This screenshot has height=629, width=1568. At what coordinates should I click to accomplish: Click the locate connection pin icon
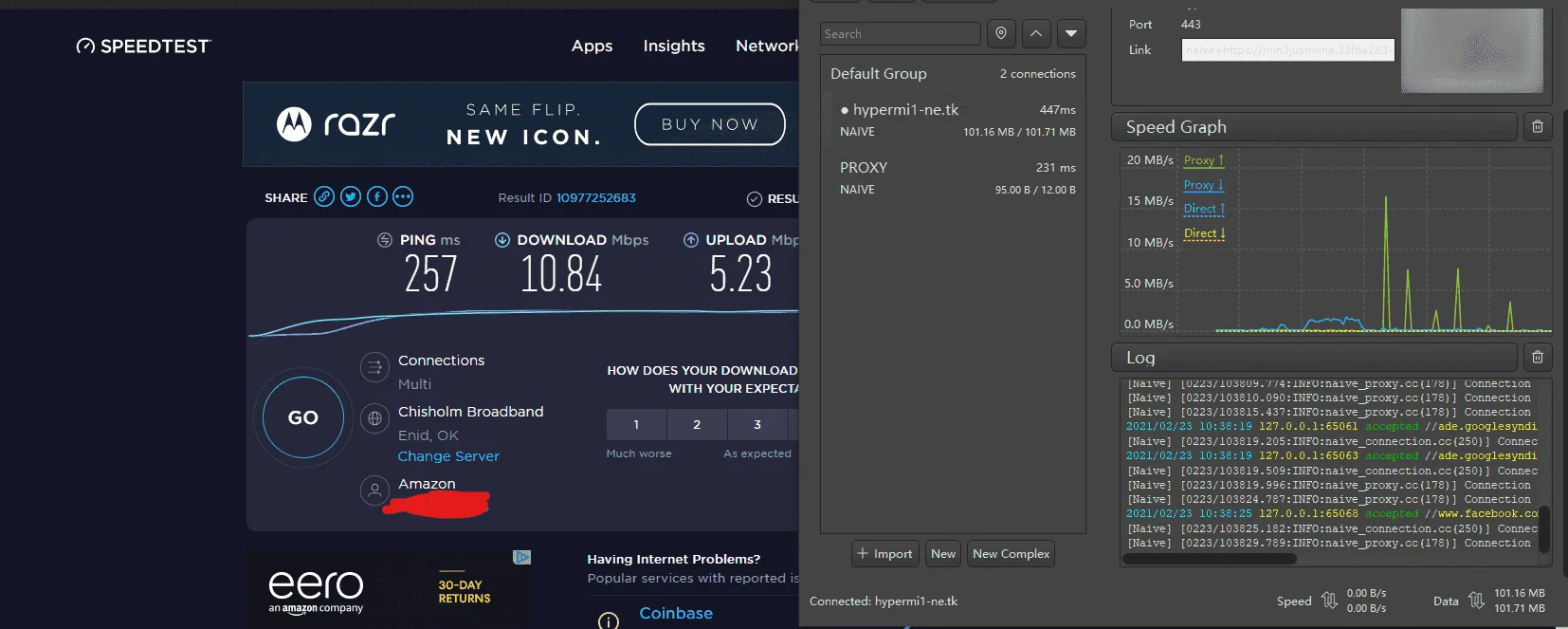1001,33
